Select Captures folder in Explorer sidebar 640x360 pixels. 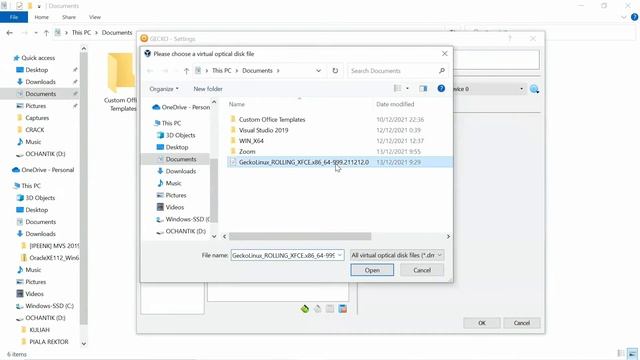point(33,118)
